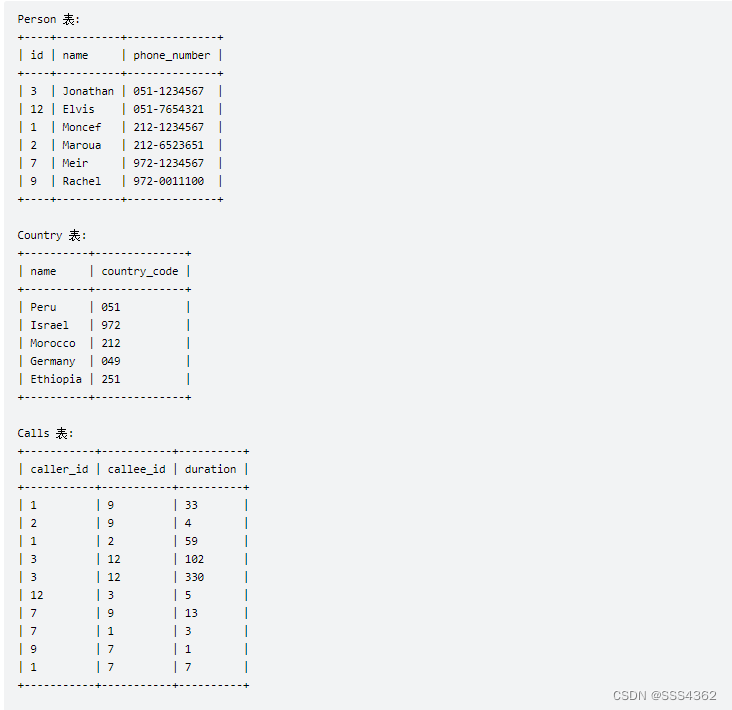Screen dimensions: 732x710
Task: Click the name Jonathan in the Person table
Action: point(88,91)
